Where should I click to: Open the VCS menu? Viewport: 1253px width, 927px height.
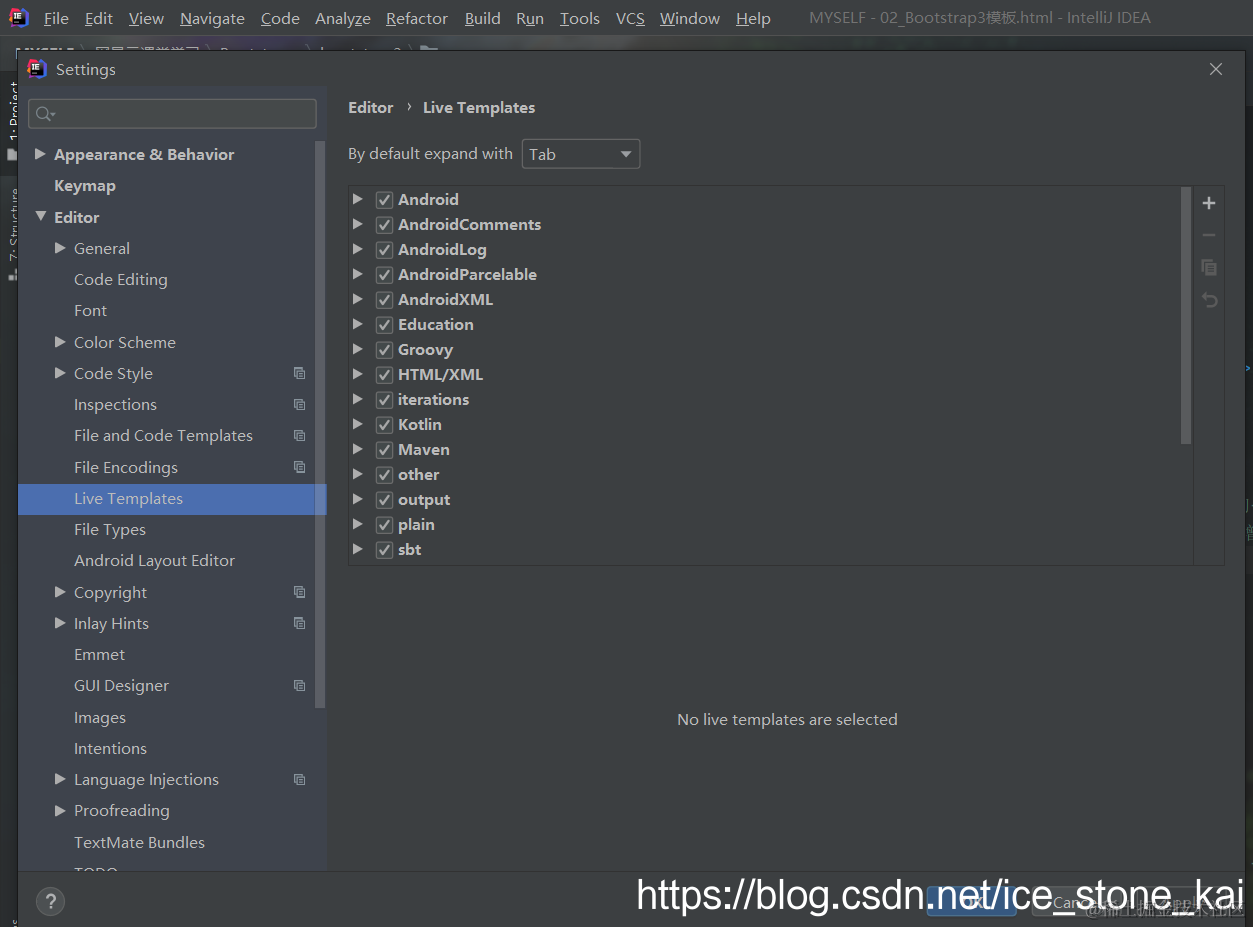[630, 18]
